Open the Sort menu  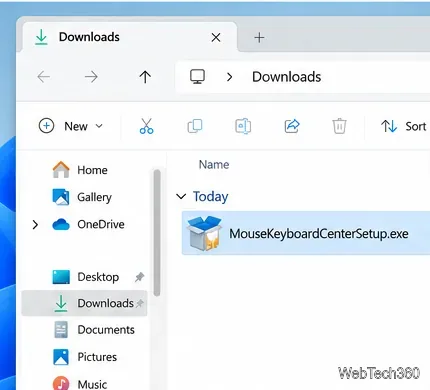[404, 126]
